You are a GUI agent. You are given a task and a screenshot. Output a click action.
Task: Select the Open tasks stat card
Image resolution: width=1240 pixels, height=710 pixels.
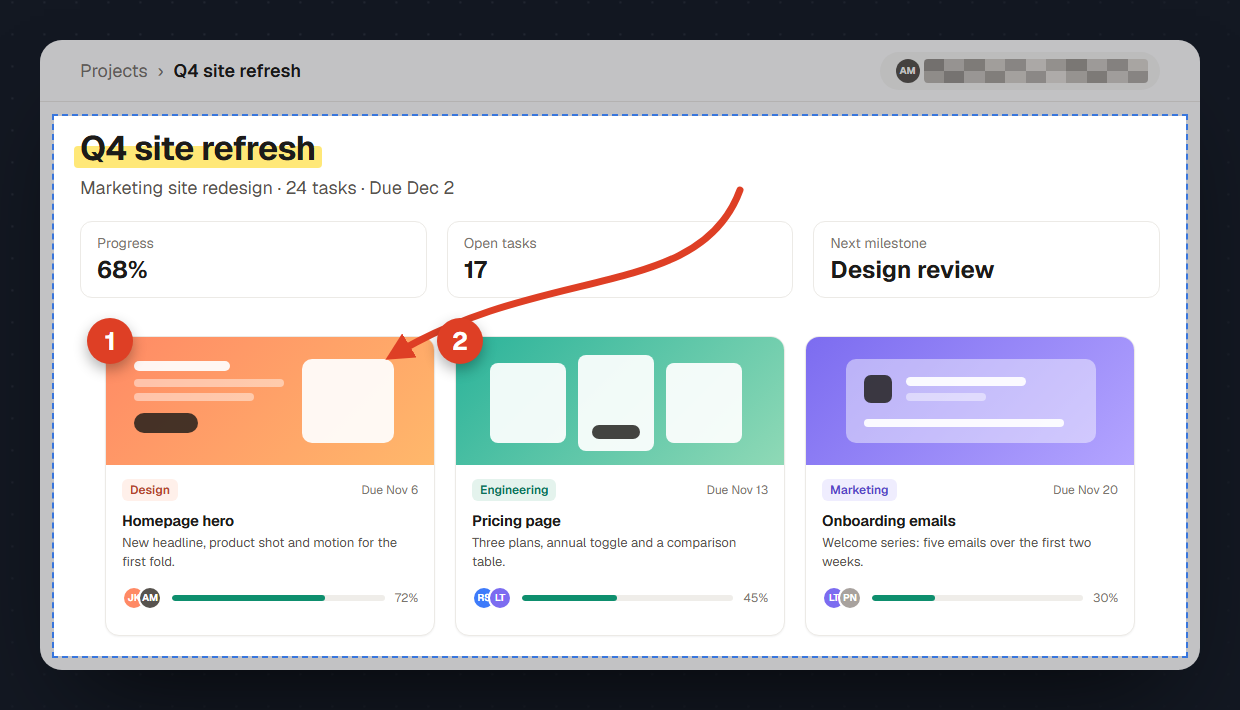point(620,259)
